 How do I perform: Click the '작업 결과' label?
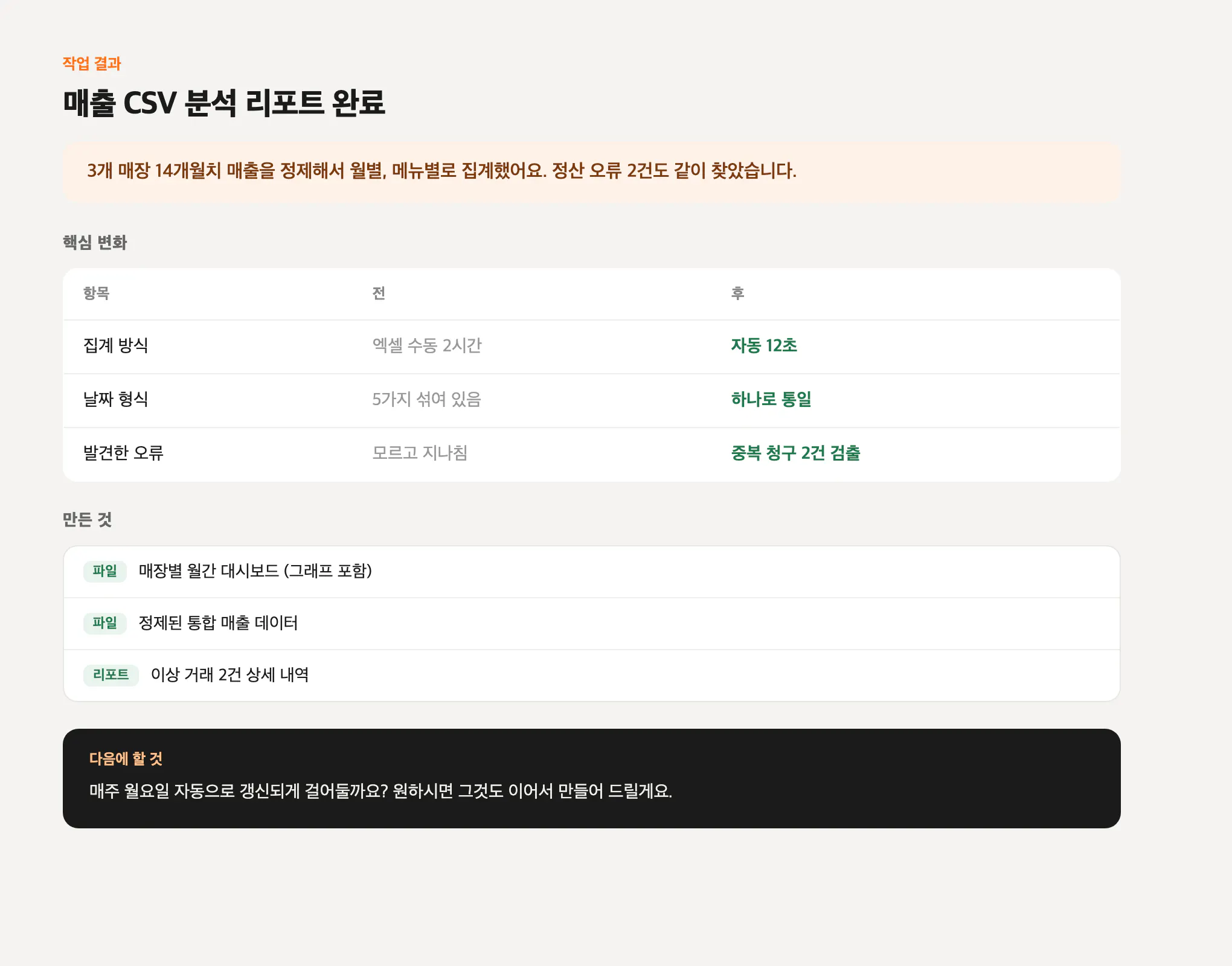[x=92, y=63]
